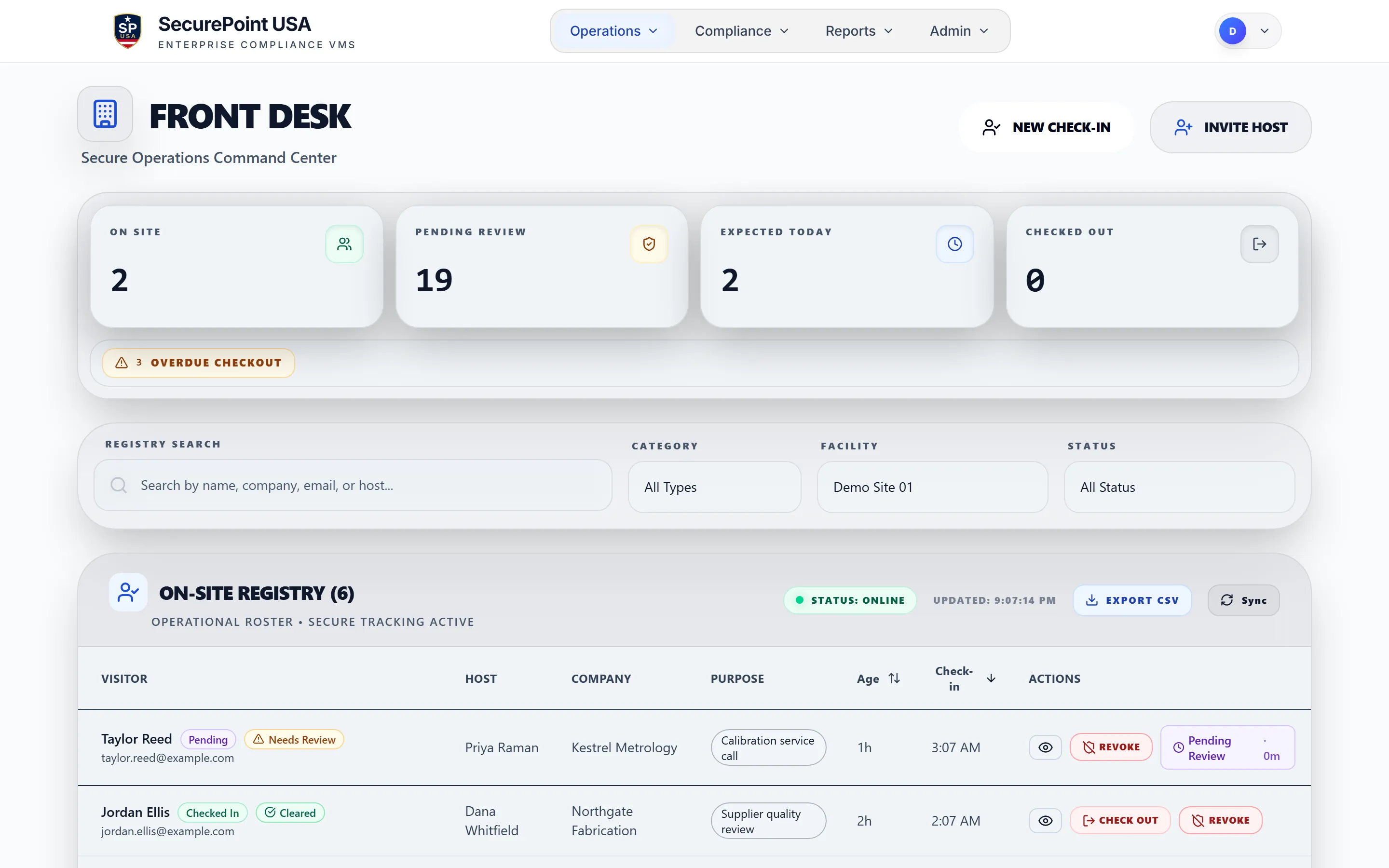Click the Status: Online indicator

coord(850,600)
